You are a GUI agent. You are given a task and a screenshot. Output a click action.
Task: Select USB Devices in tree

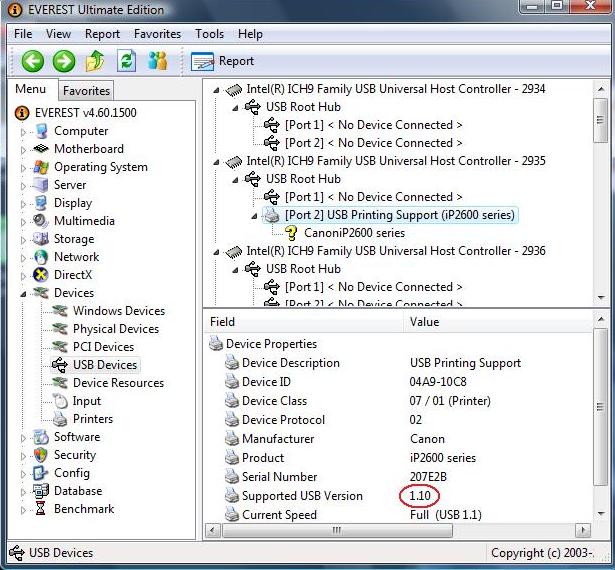105,365
